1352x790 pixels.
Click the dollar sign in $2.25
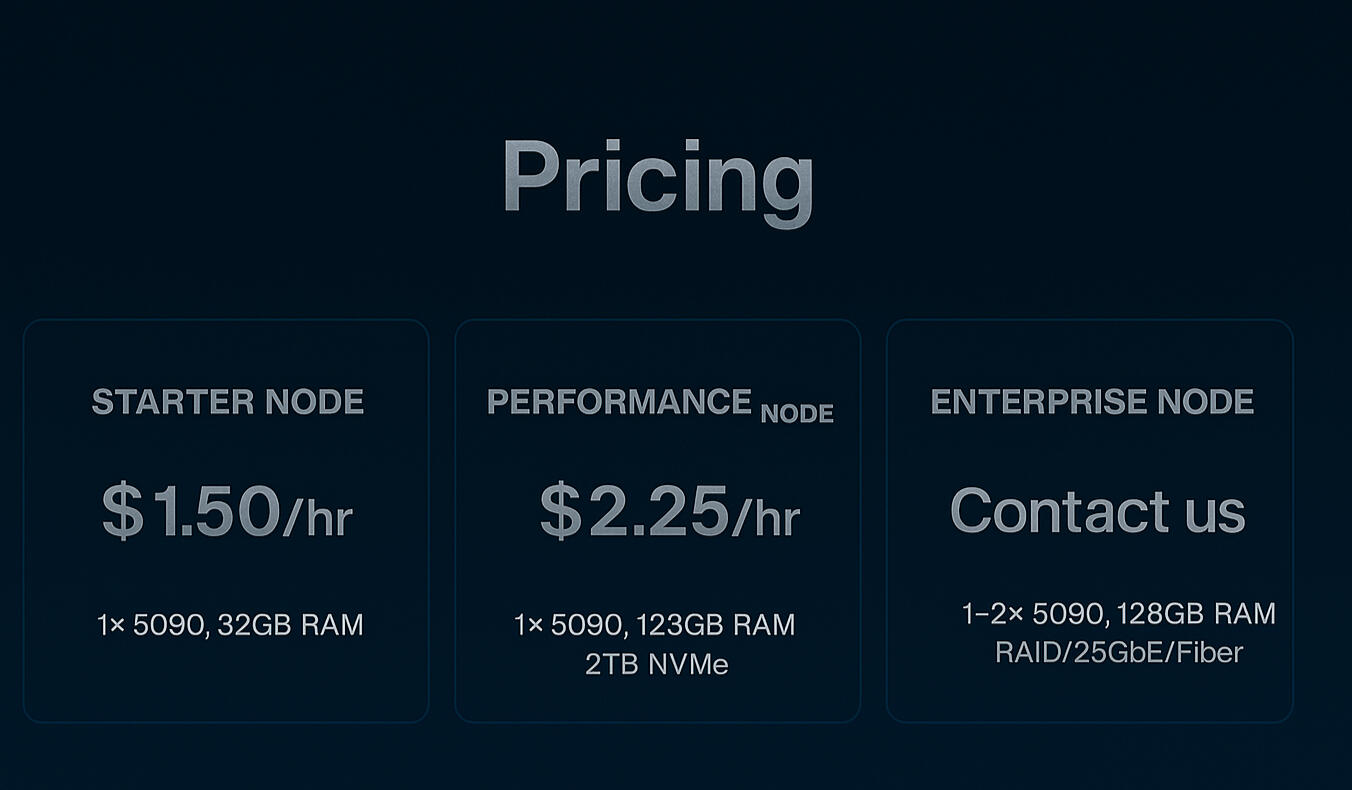pyautogui.click(x=560, y=511)
